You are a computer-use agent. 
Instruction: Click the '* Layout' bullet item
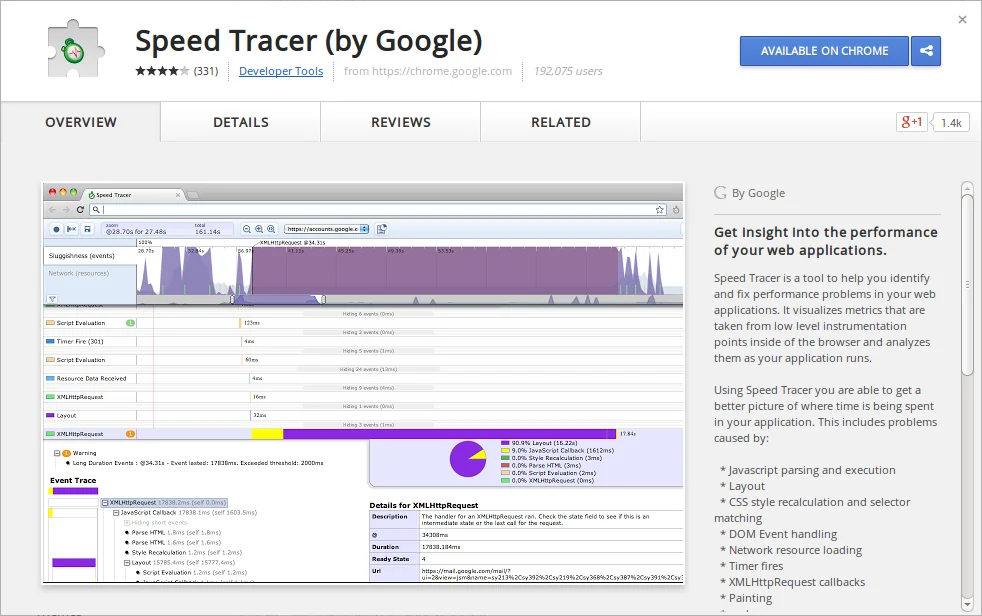tap(743, 486)
